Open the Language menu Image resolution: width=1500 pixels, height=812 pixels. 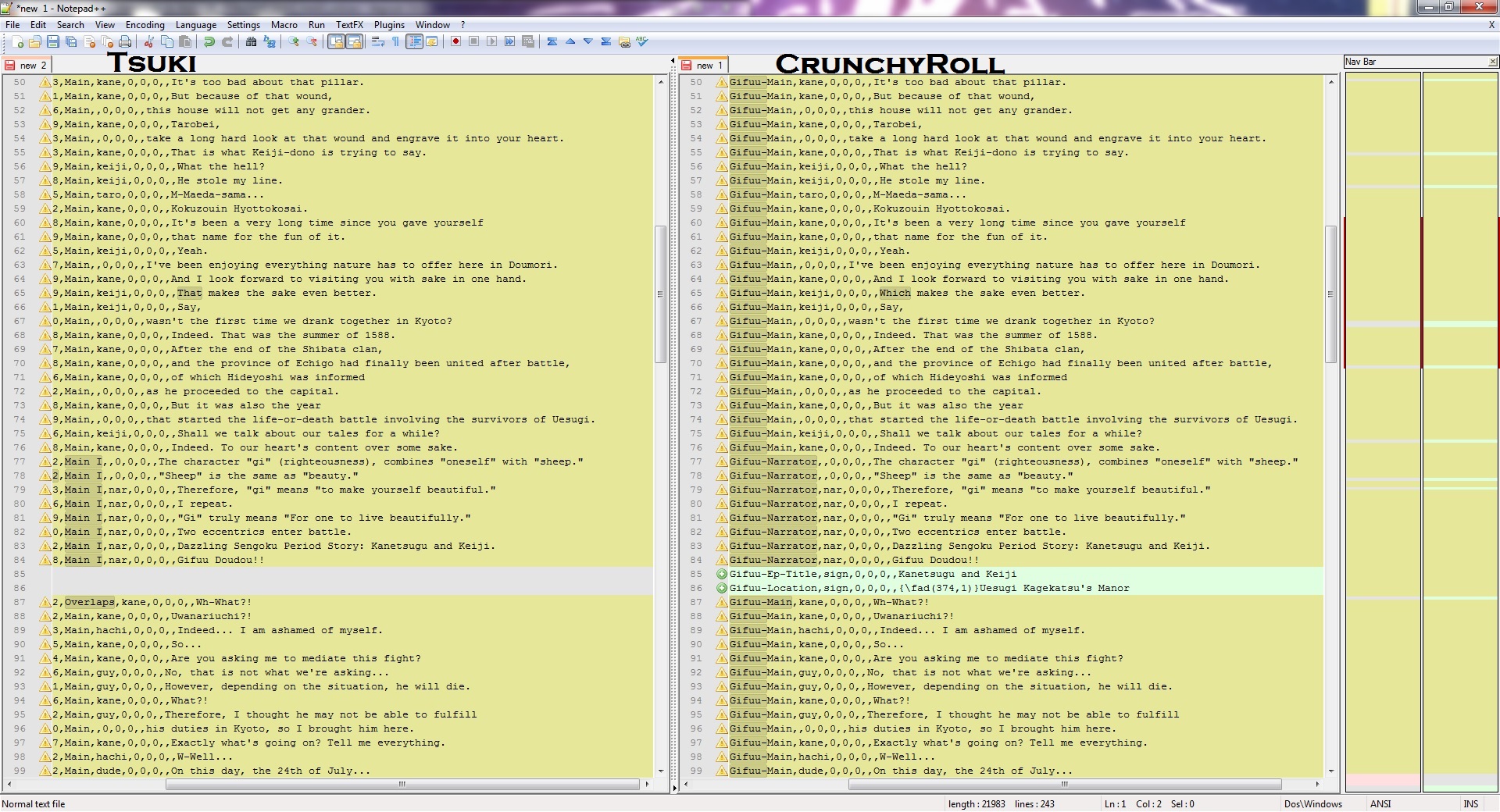tap(196, 25)
